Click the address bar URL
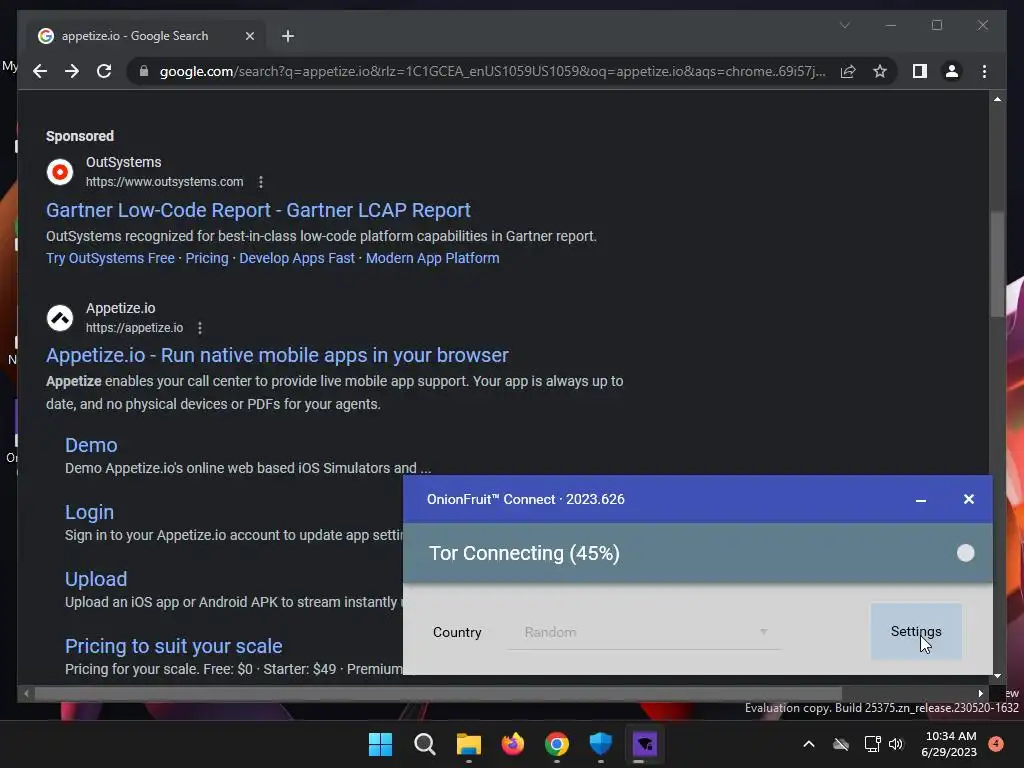Image resolution: width=1024 pixels, height=768 pixels. [x=492, y=71]
